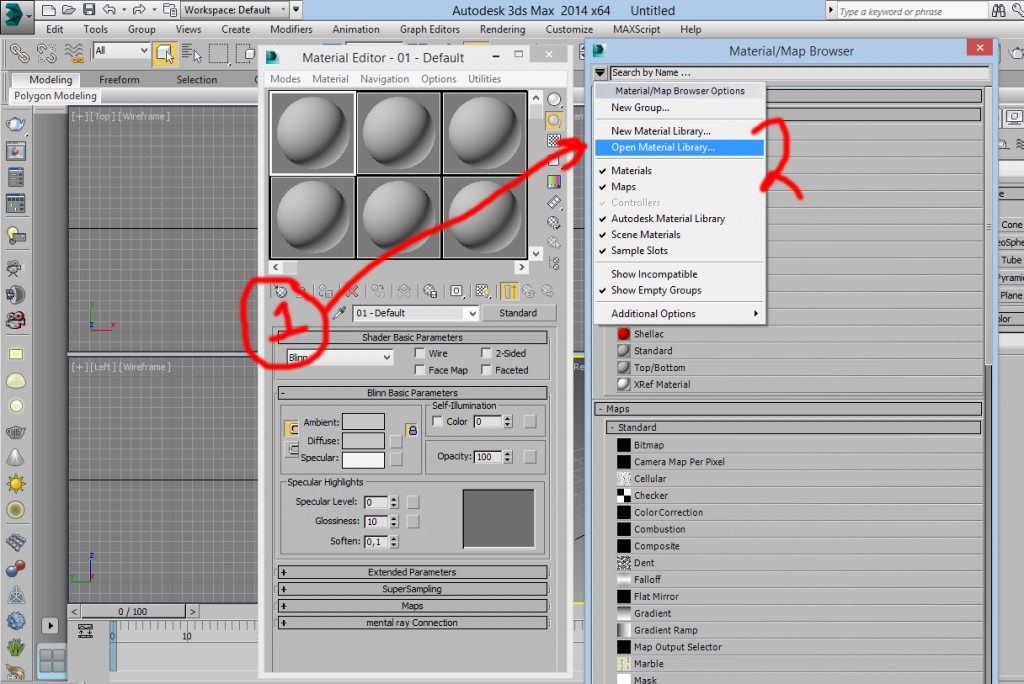Image resolution: width=1024 pixels, height=684 pixels.
Task: Check the Self-Illumination Color checkbox
Action: point(438,421)
